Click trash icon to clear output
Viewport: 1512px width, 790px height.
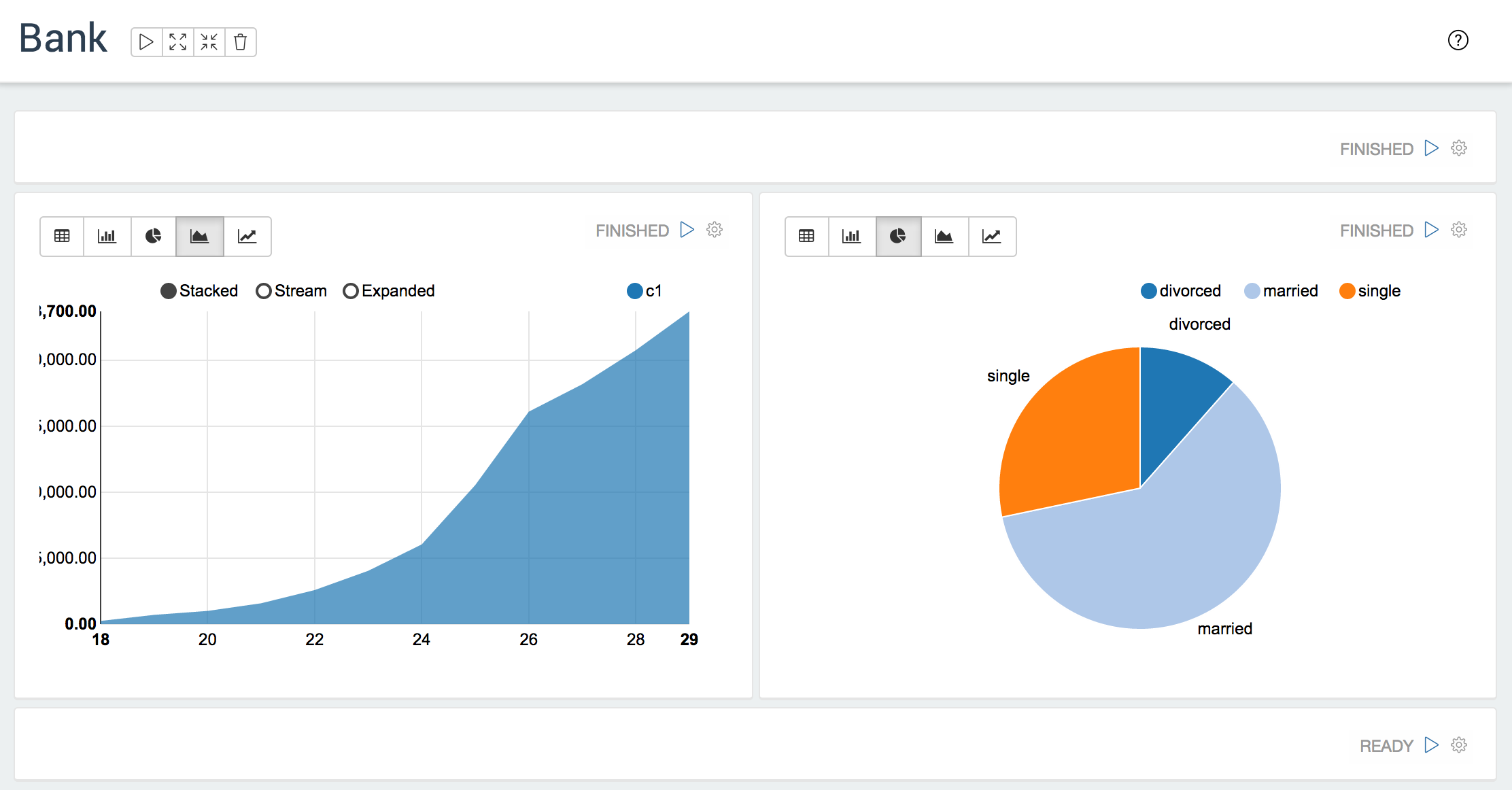240,42
